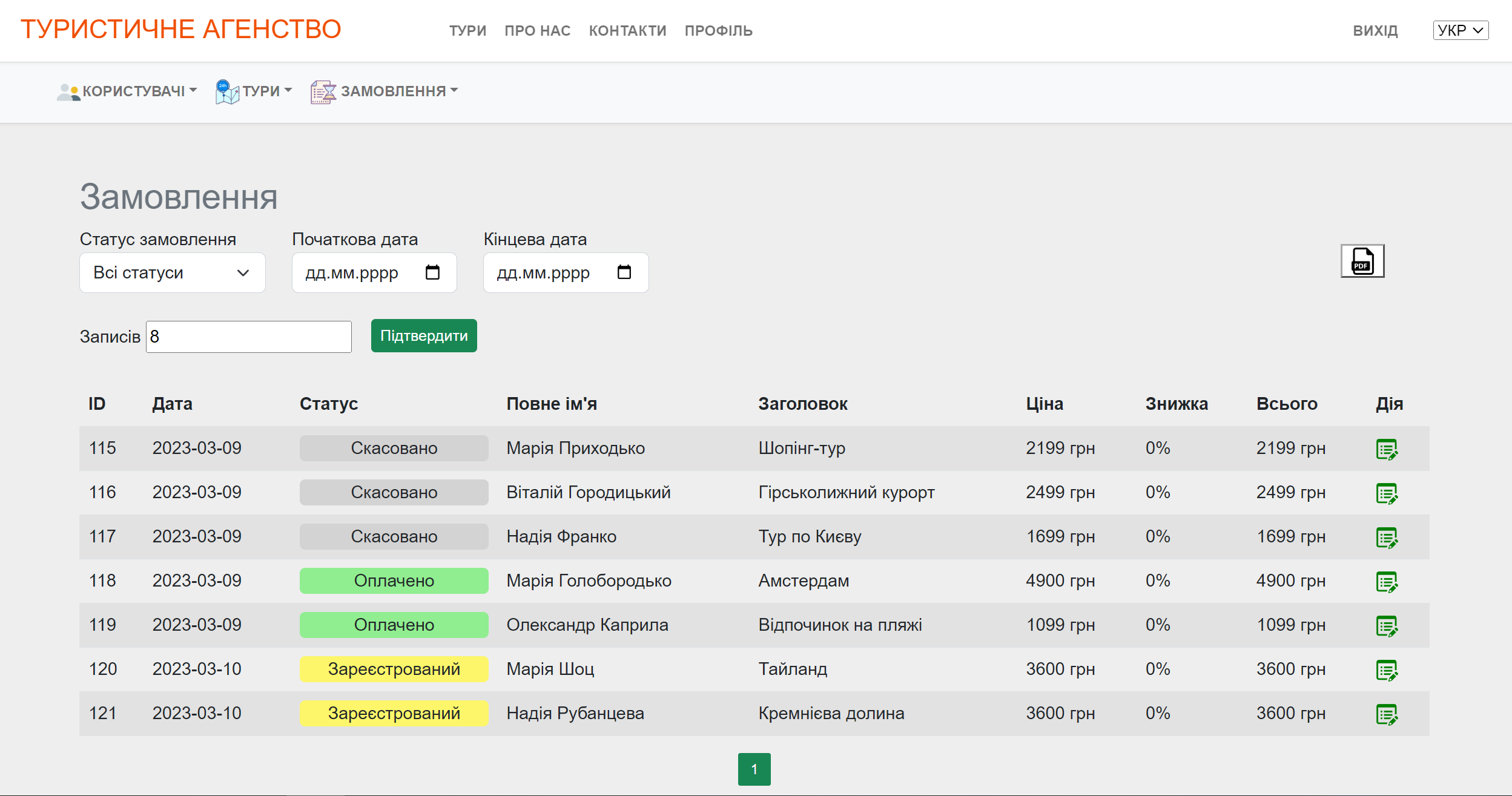Image resolution: width=1512 pixels, height=796 pixels.
Task: Click Оплачено status badge of order 118
Action: pyautogui.click(x=394, y=581)
